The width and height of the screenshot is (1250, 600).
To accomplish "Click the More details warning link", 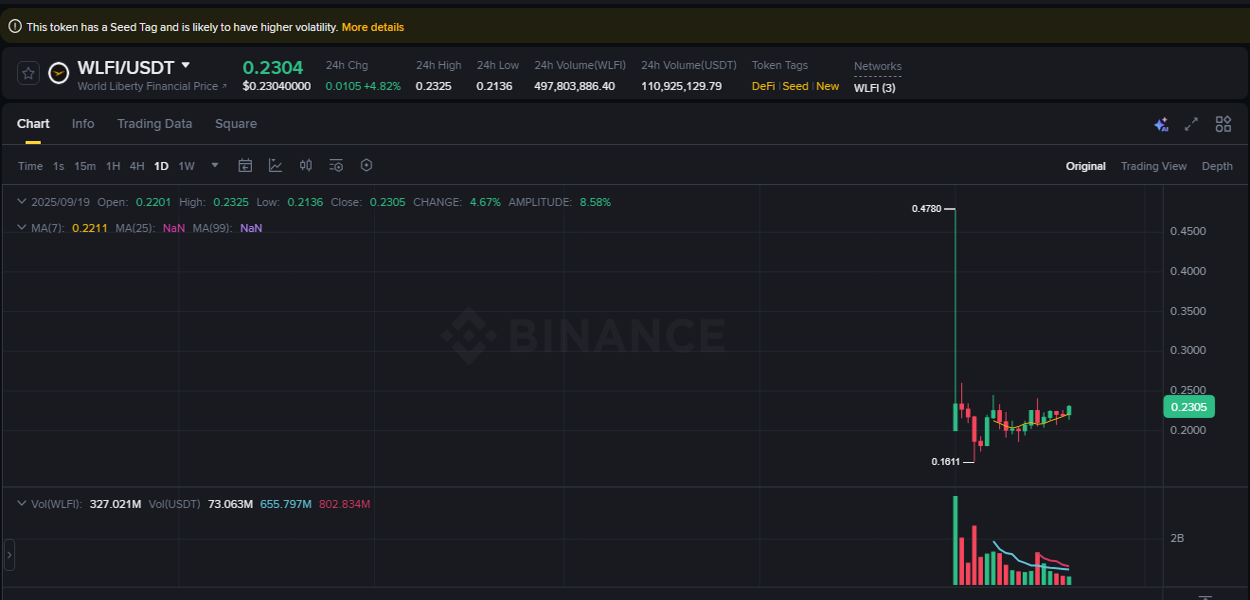I will click(x=373, y=26).
